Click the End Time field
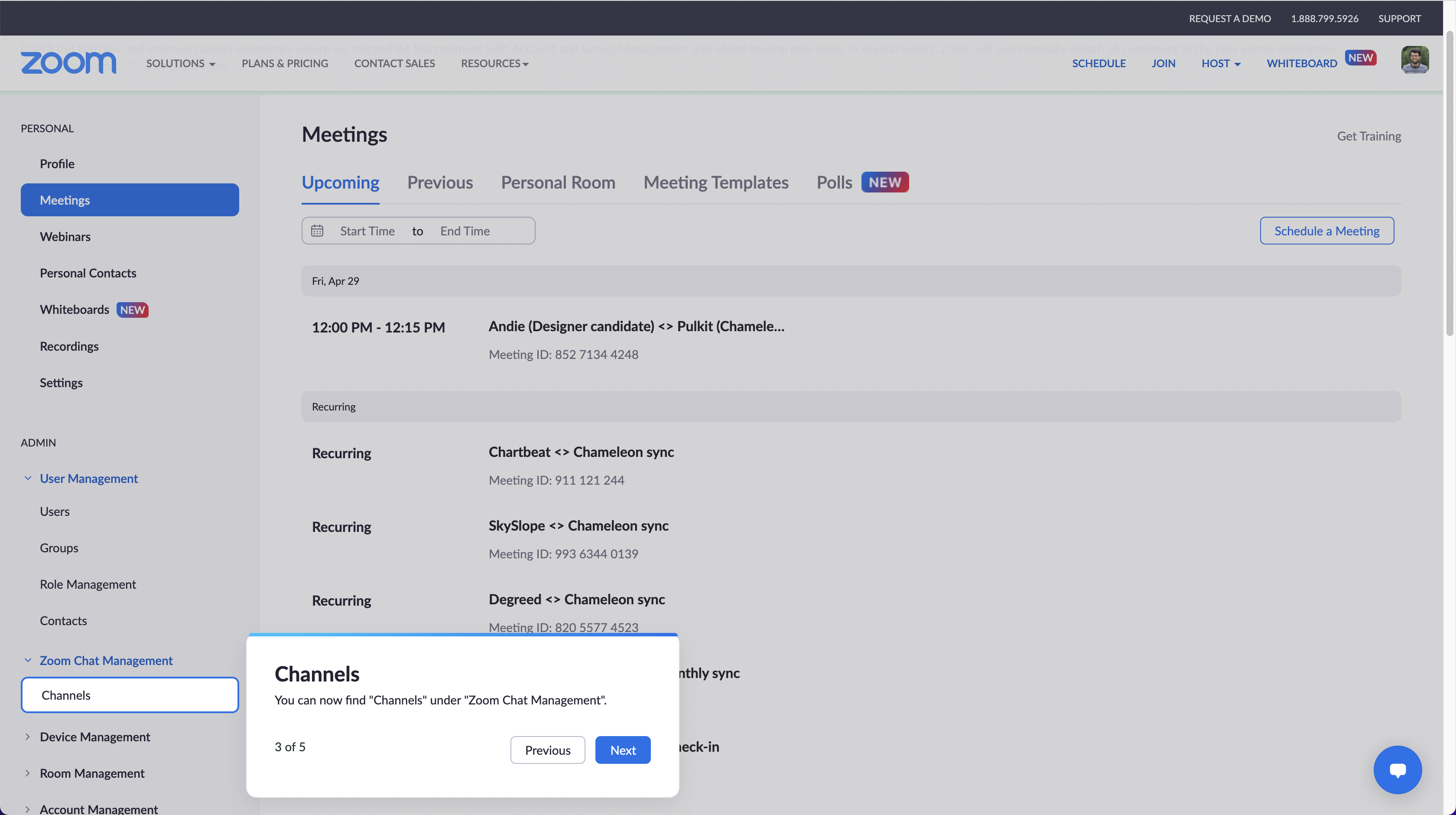Viewport: 1456px width, 815px height. 465,231
